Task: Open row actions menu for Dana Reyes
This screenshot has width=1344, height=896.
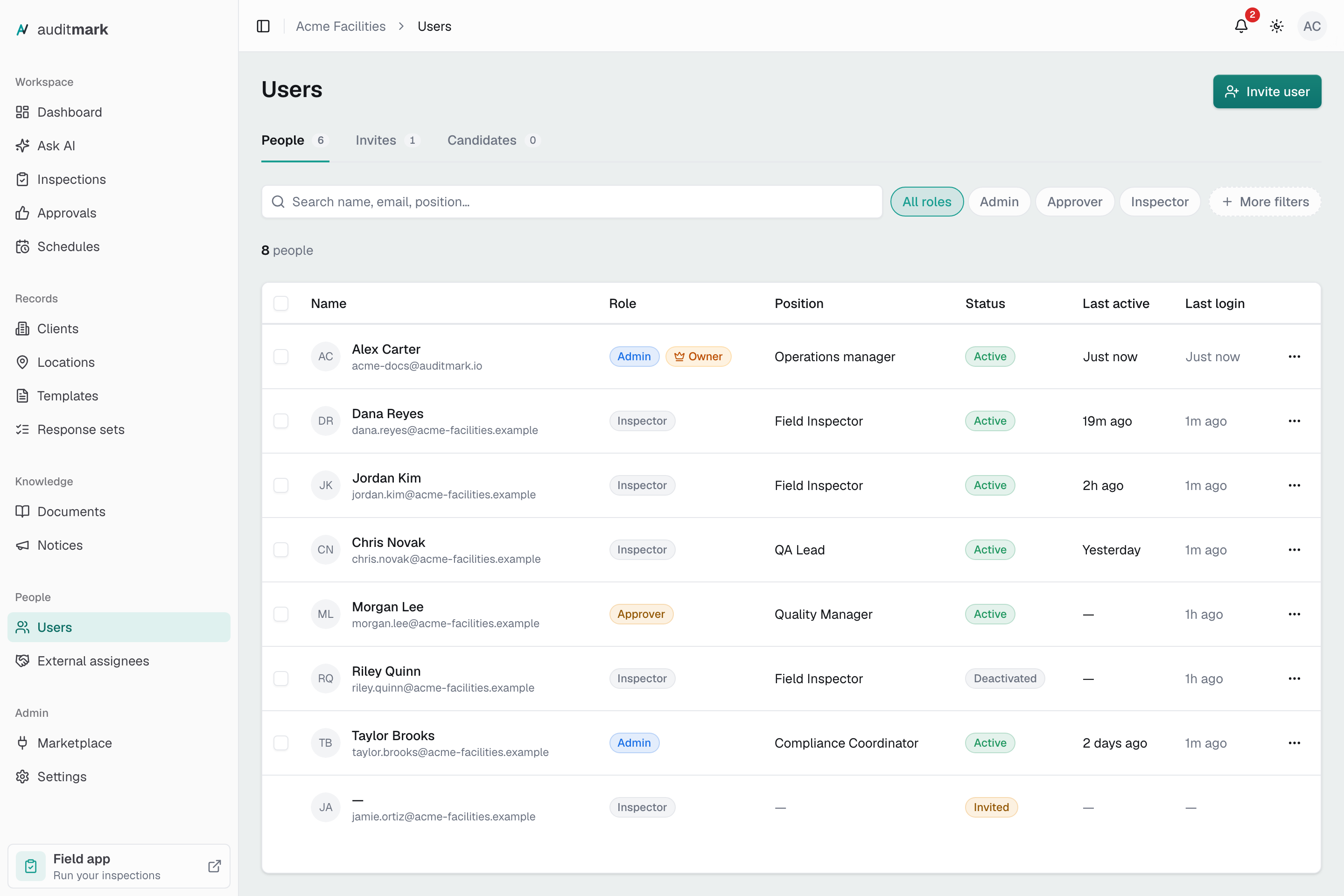Action: click(1294, 421)
